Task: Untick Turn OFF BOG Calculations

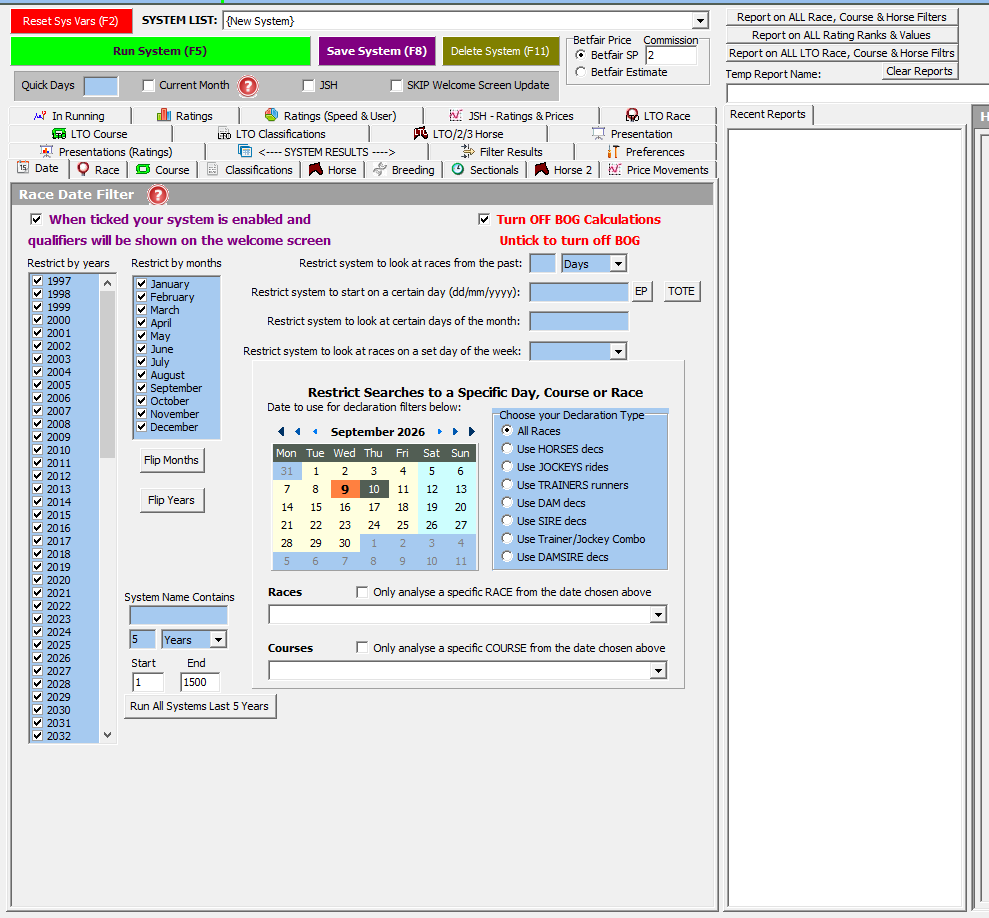Action: click(484, 220)
